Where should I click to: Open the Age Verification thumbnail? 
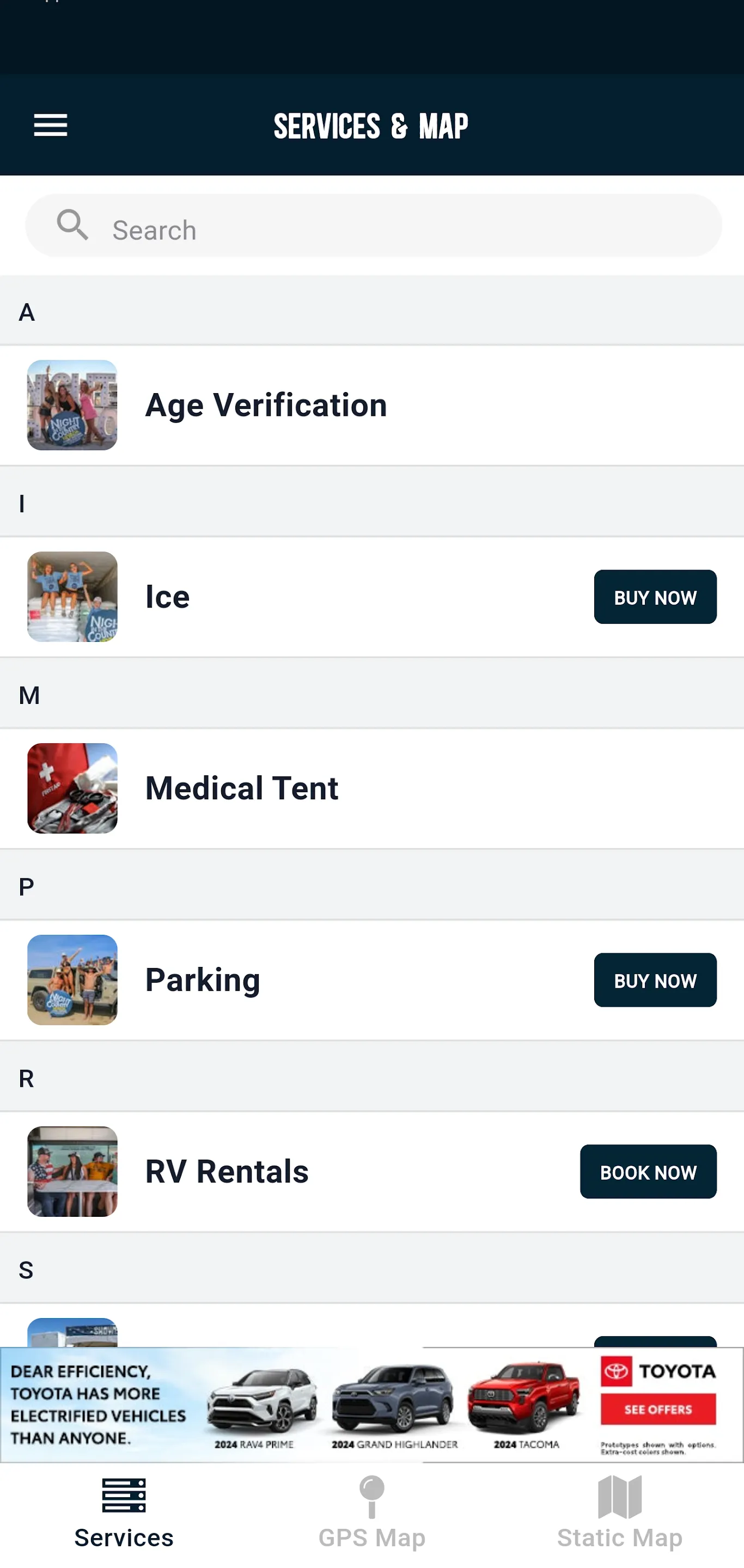[x=72, y=406]
